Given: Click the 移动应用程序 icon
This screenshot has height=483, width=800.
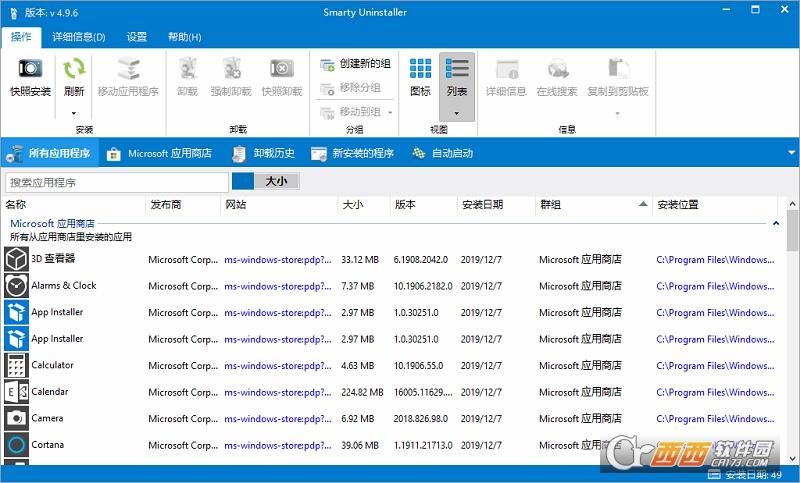Looking at the screenshot, I should (128, 68).
